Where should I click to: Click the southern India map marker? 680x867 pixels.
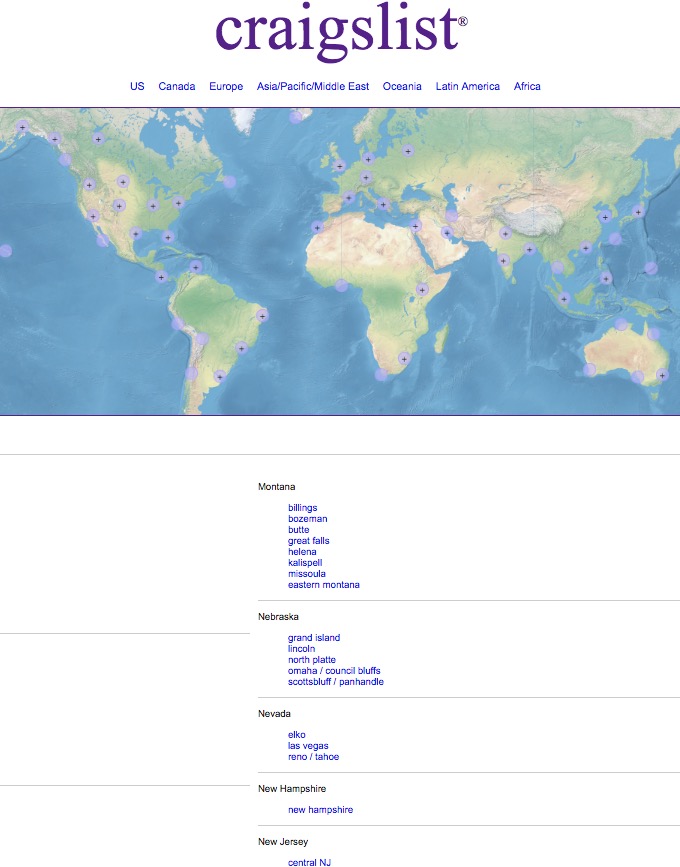(x=504, y=260)
